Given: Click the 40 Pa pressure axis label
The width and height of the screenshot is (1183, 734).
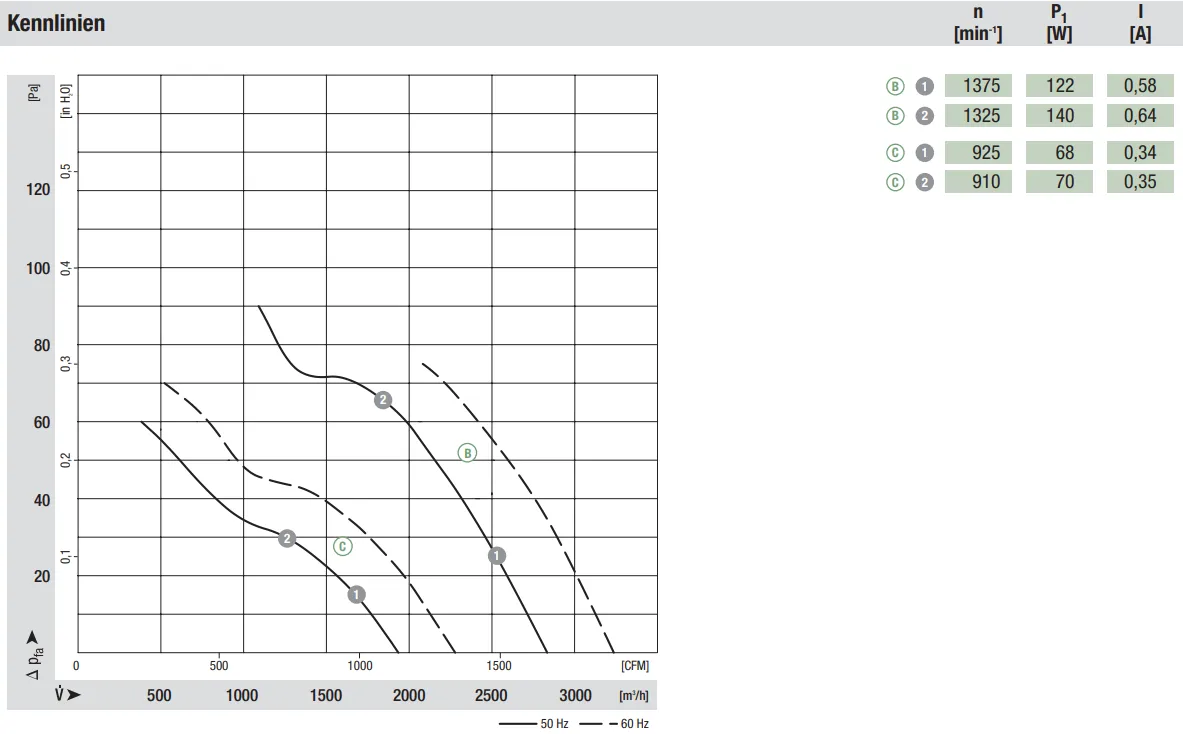Looking at the screenshot, I should (x=42, y=500).
